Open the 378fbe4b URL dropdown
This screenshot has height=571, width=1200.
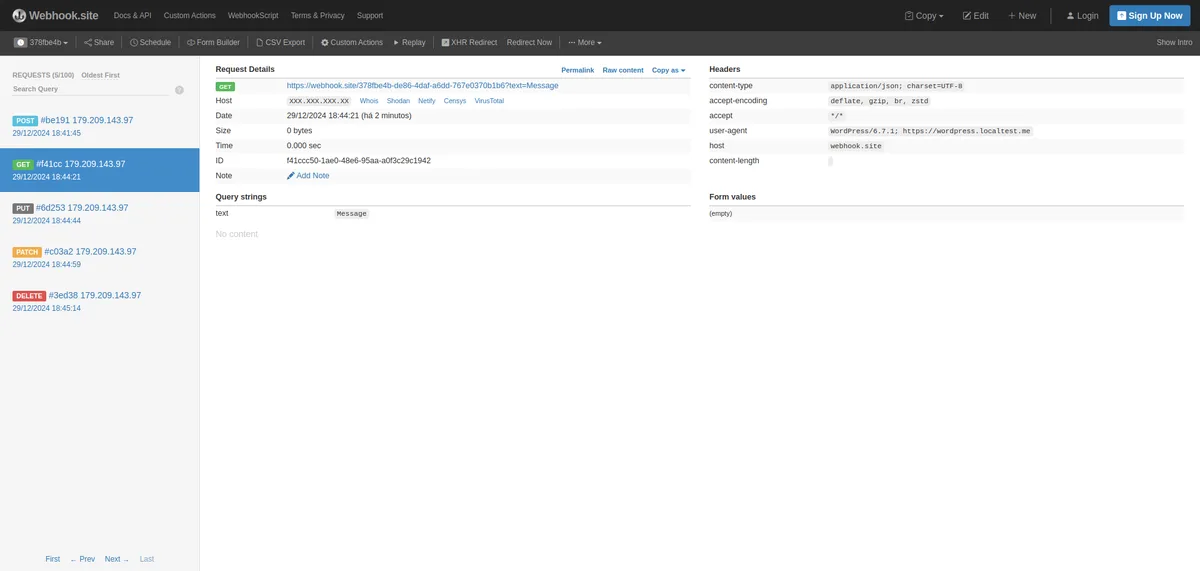[41, 43]
